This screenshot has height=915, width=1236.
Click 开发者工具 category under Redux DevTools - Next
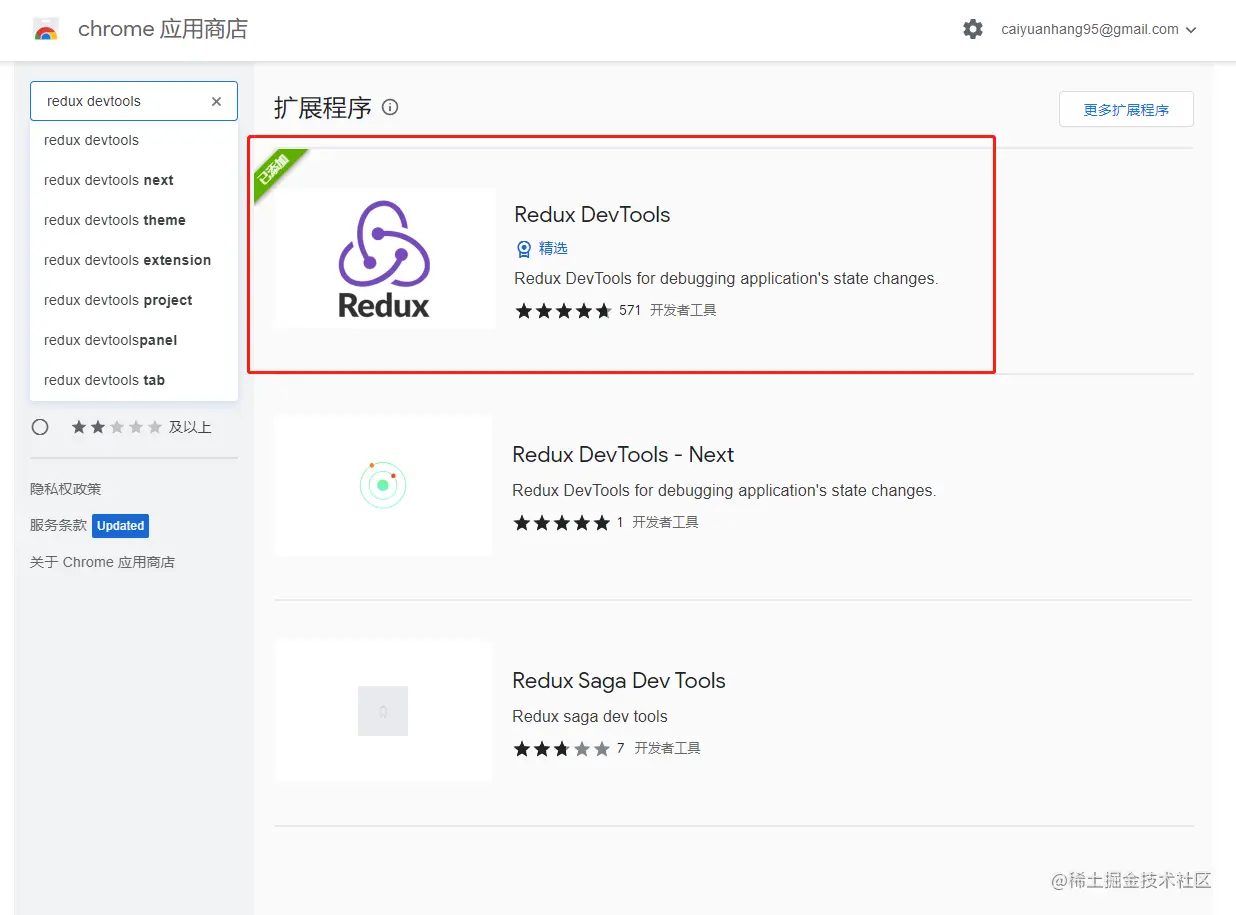666,522
